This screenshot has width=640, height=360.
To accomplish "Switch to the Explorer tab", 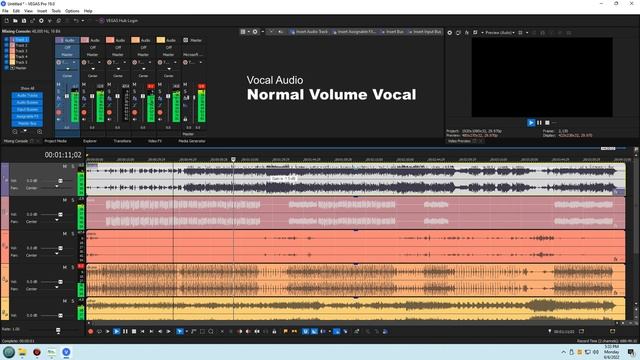I will point(90,141).
